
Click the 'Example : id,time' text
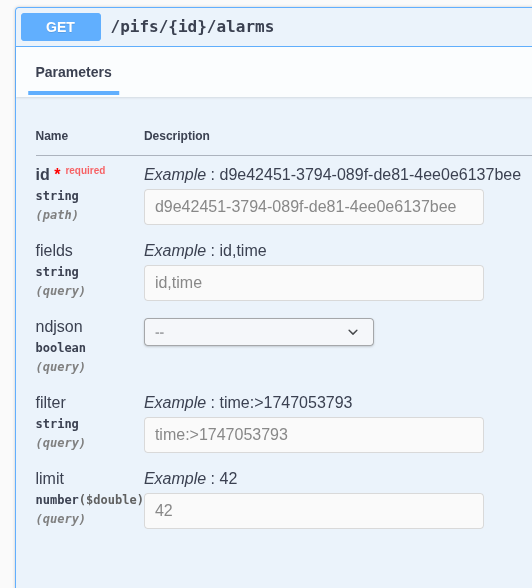[205, 250]
